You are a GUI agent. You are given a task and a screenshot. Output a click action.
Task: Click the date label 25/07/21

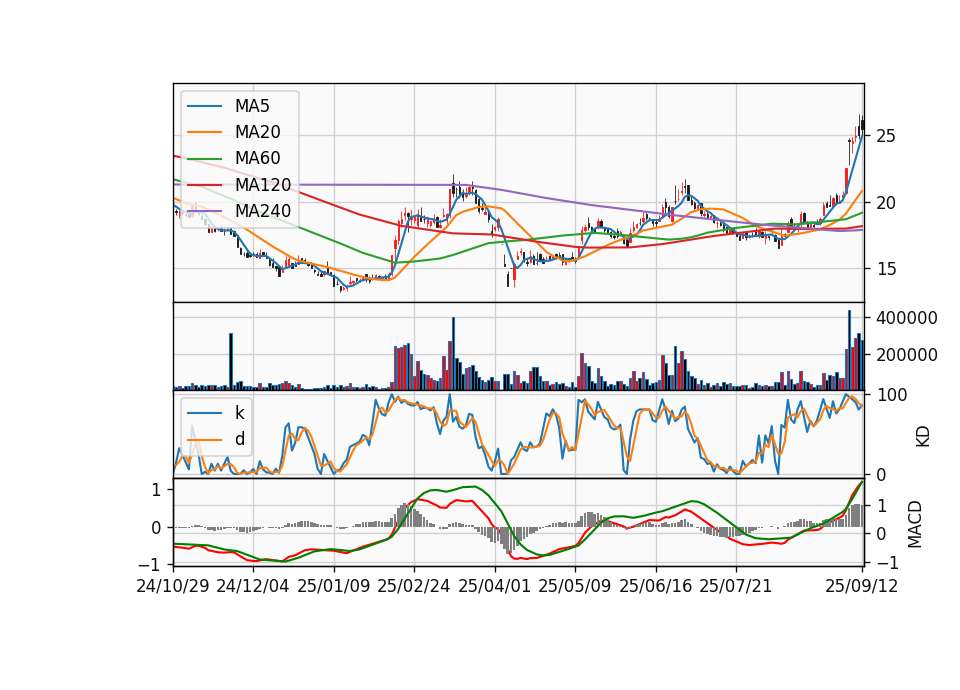coord(735,587)
